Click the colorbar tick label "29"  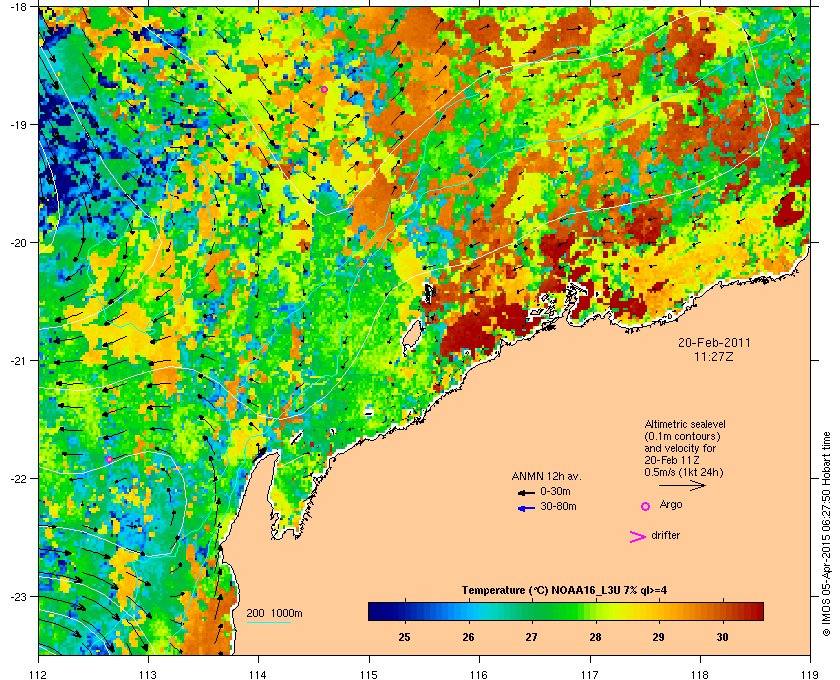pos(658,637)
